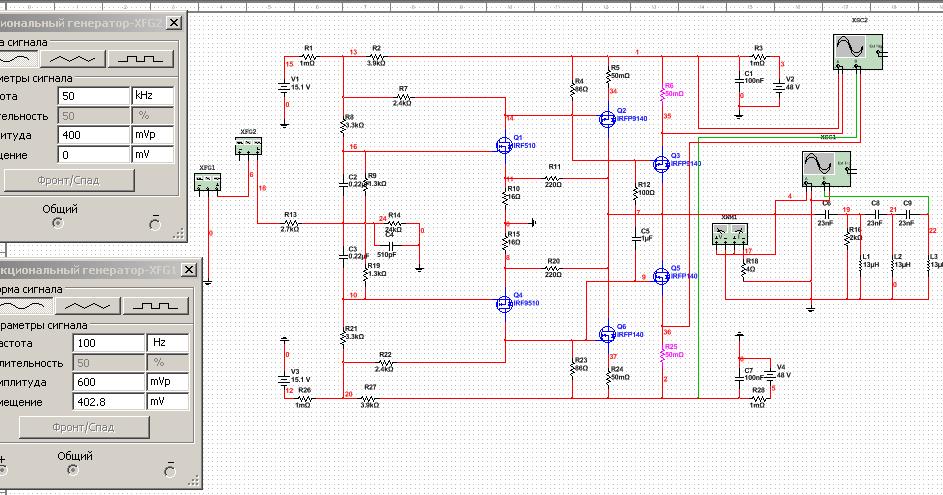Select resistor R18 4Ω load
This screenshot has height=495, width=943.
(x=744, y=270)
